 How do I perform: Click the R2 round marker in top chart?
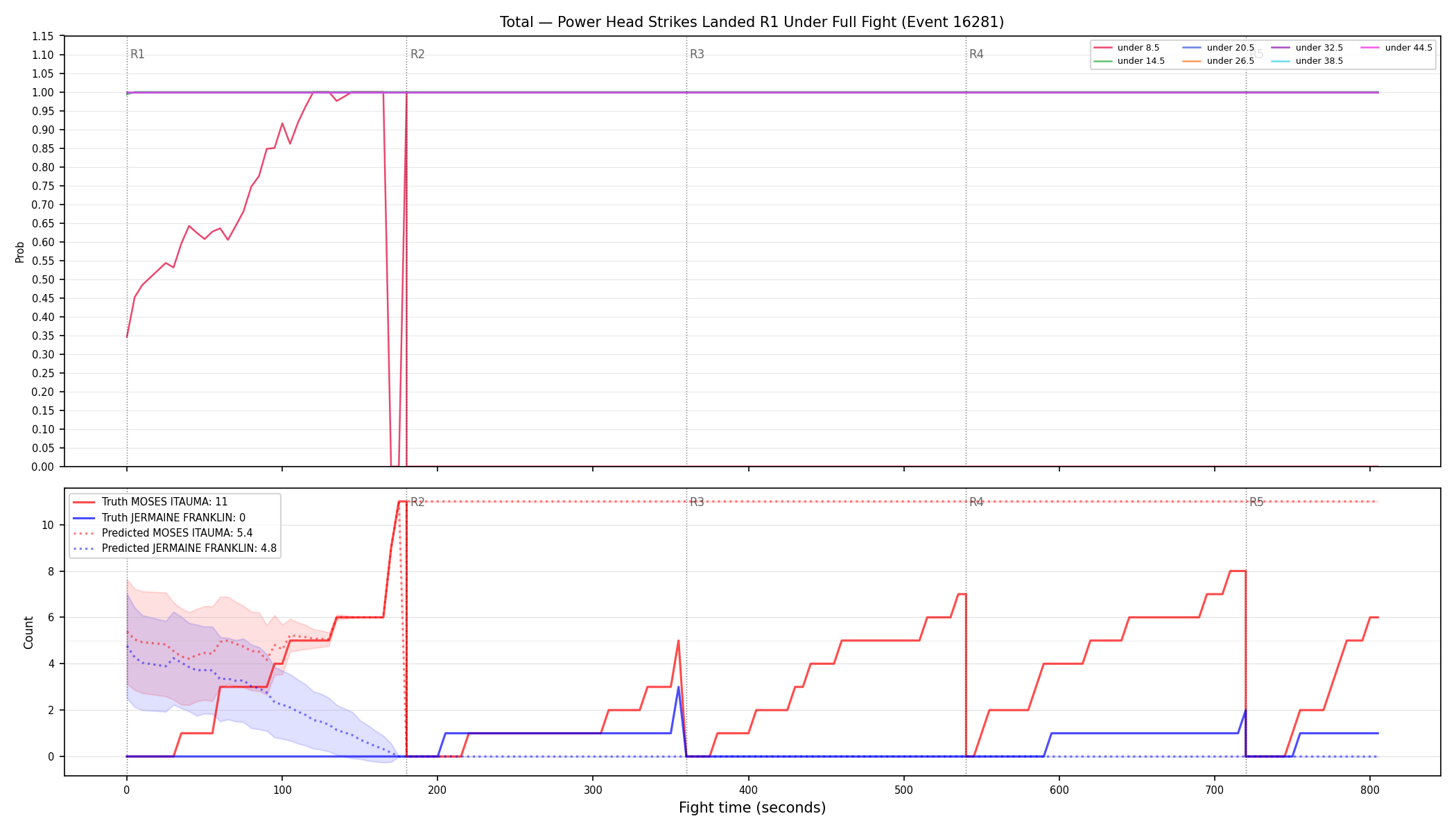click(x=417, y=54)
